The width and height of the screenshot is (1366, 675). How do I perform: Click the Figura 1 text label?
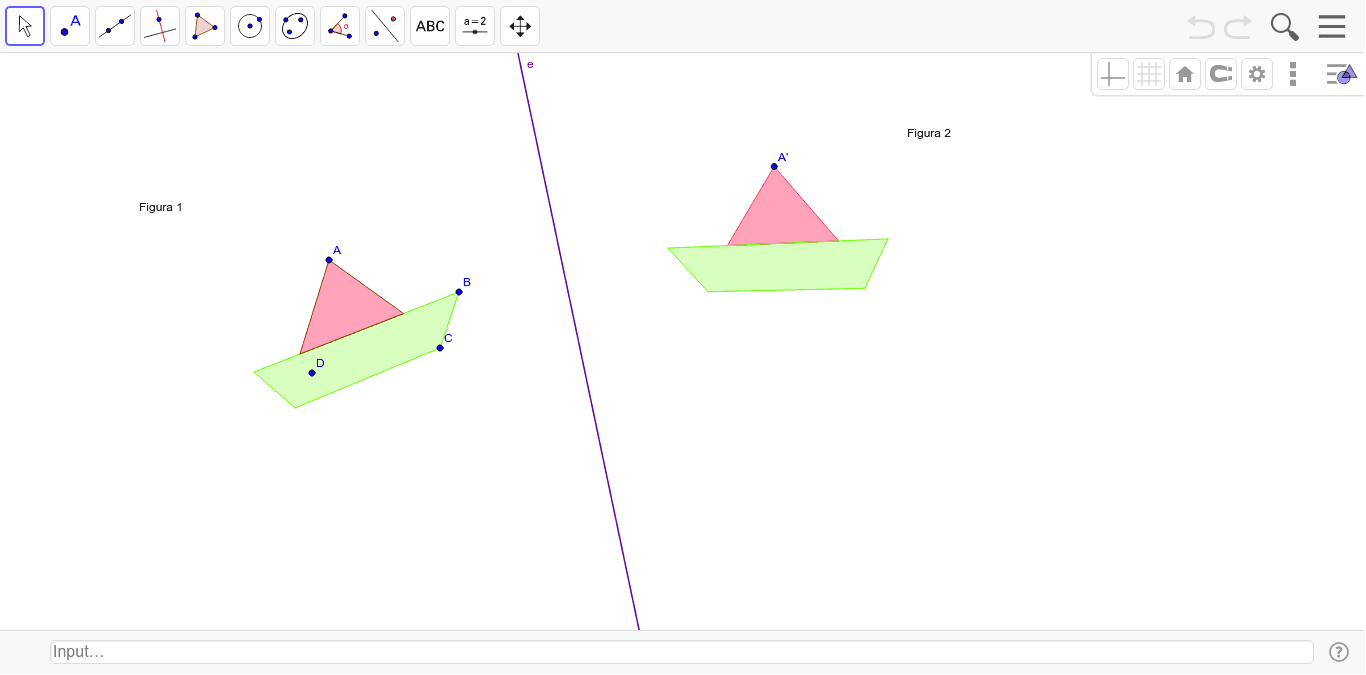tap(161, 207)
